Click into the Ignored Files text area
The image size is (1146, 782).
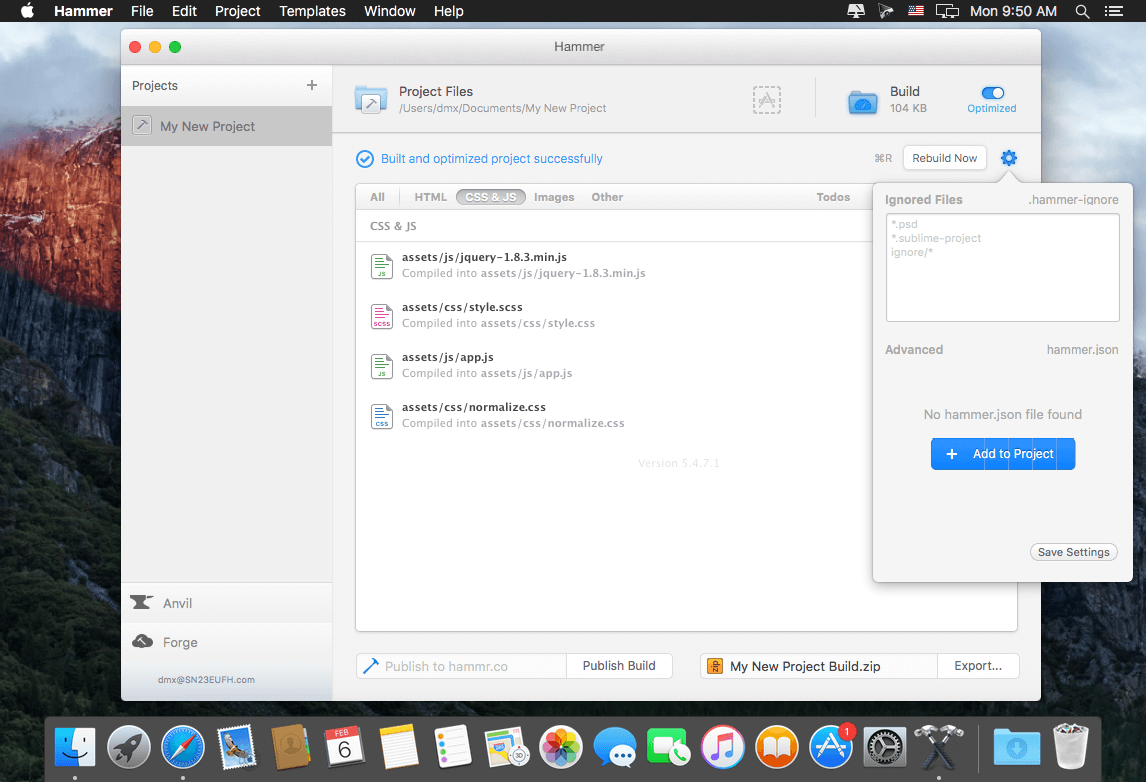click(x=1003, y=267)
